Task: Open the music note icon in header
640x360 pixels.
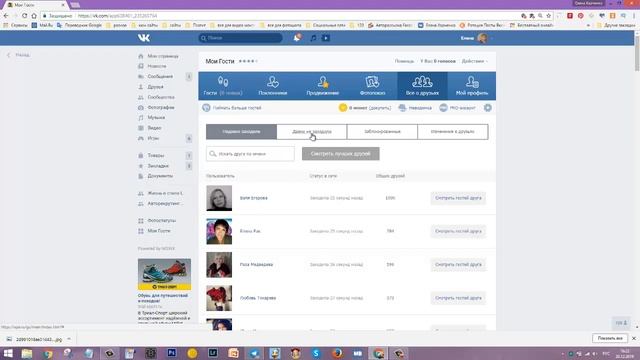Action: [313, 38]
